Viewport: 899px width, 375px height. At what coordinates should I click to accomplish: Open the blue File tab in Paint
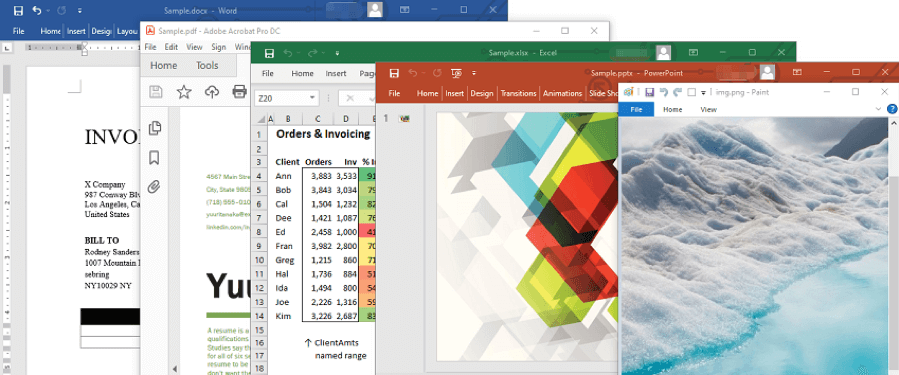tap(636, 109)
